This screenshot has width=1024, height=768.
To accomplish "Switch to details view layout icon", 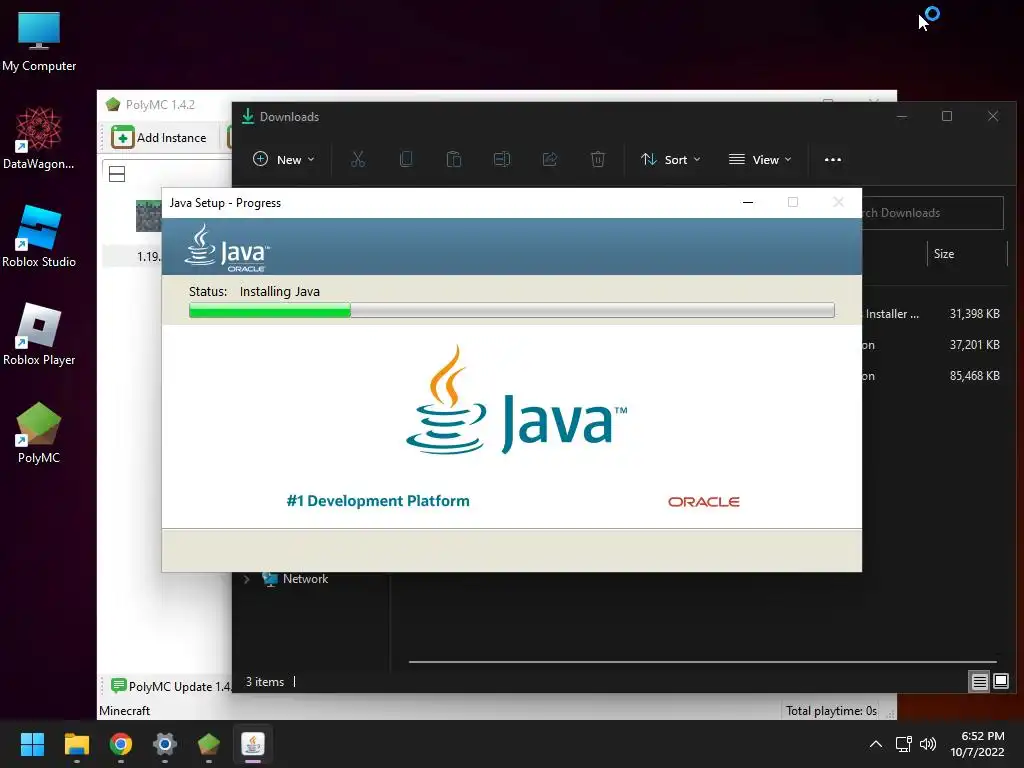I will pos(979,682).
